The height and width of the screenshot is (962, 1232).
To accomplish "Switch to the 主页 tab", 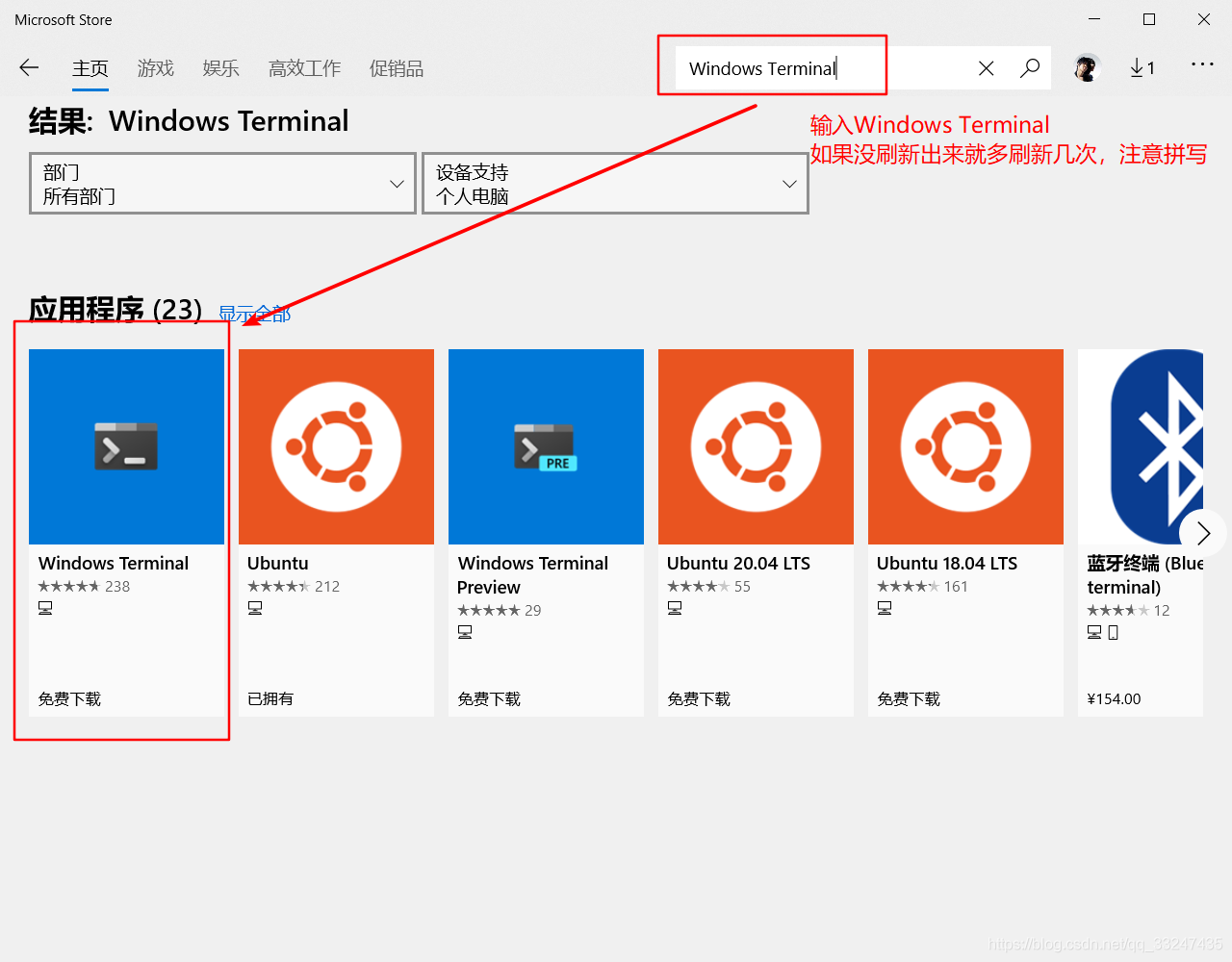I will (90, 68).
